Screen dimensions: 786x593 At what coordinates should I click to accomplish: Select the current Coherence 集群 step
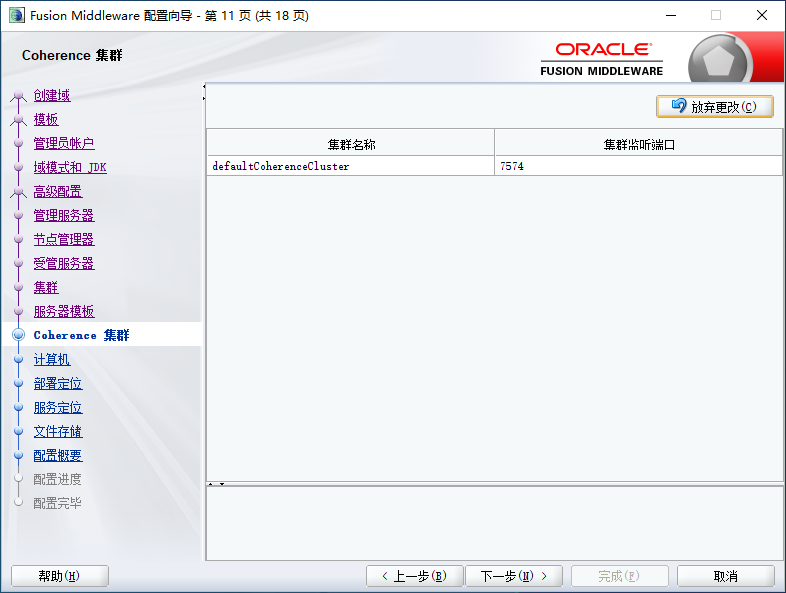[82, 335]
